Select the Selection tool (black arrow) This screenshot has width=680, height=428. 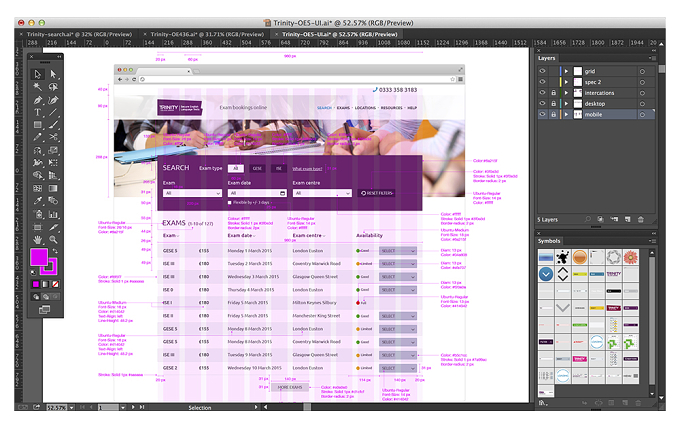(x=38, y=74)
